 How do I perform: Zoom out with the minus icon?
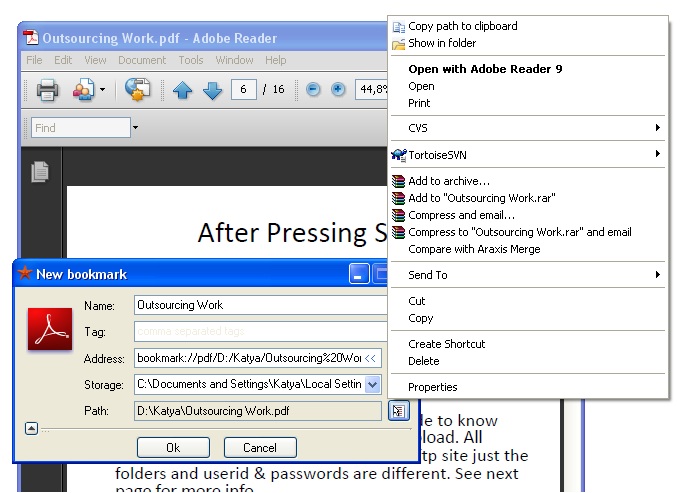pos(313,90)
